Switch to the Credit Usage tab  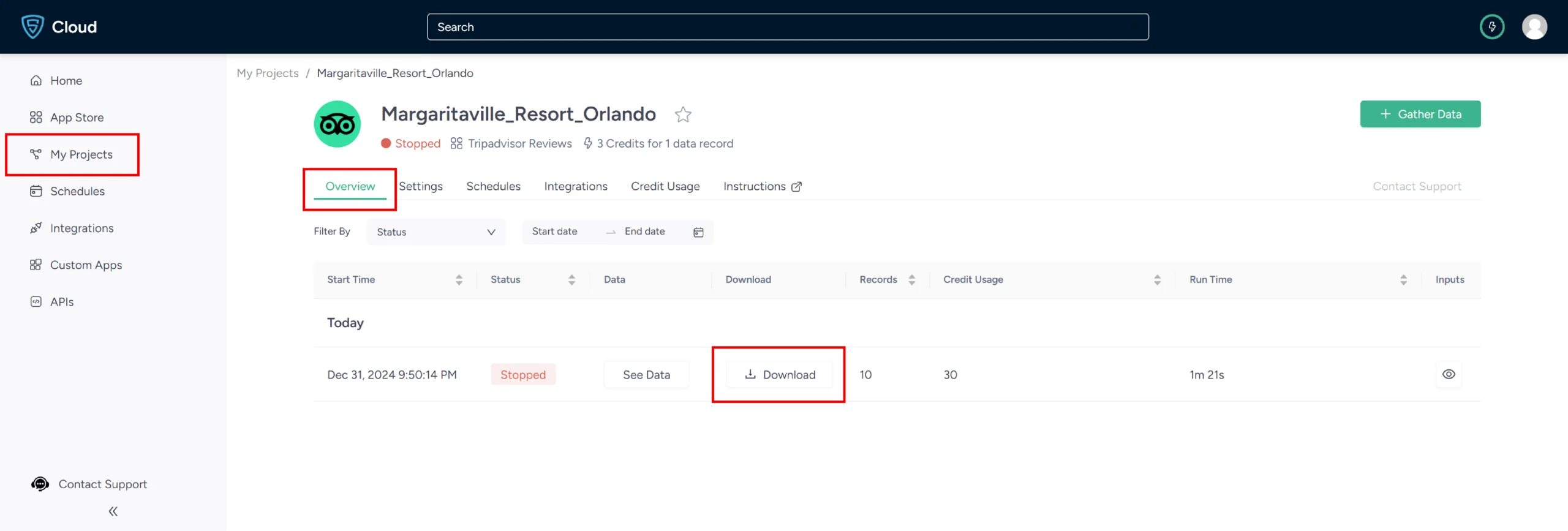coord(665,186)
